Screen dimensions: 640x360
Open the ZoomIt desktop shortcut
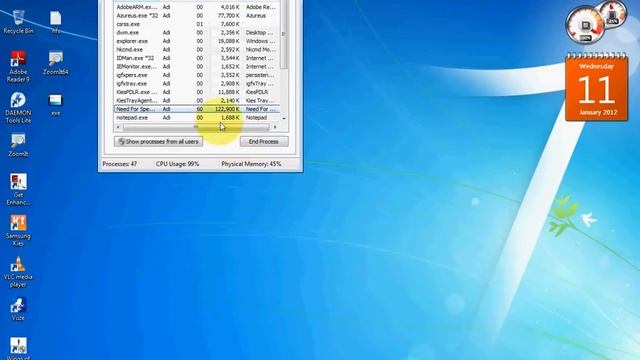tap(18, 146)
